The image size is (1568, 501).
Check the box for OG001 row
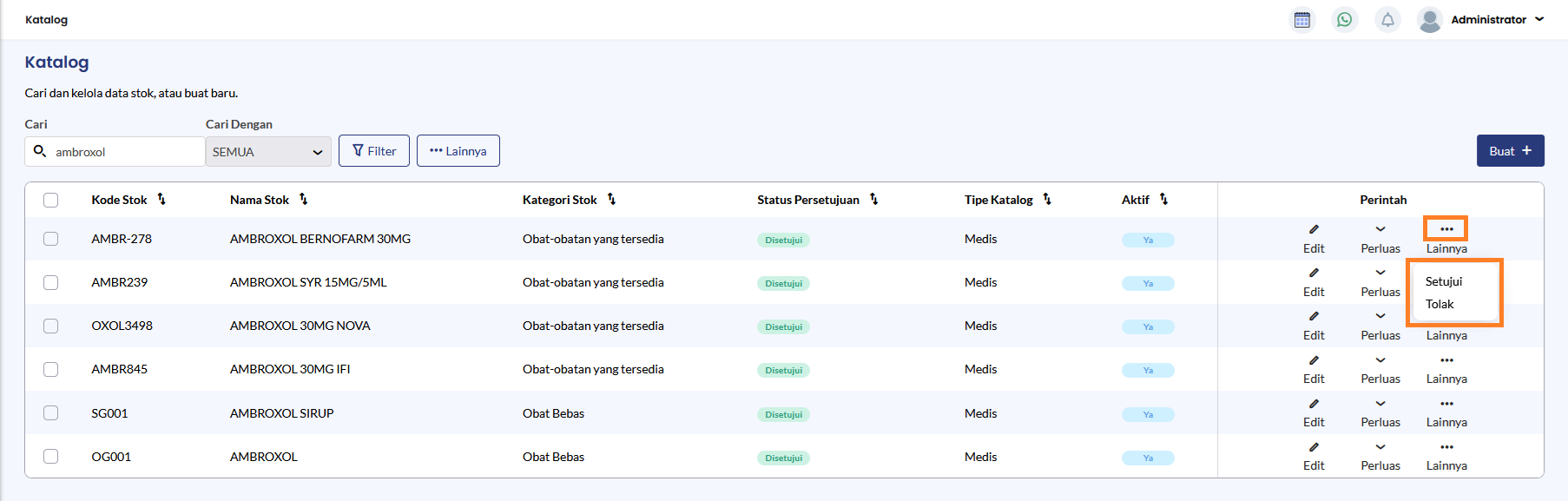click(51, 457)
